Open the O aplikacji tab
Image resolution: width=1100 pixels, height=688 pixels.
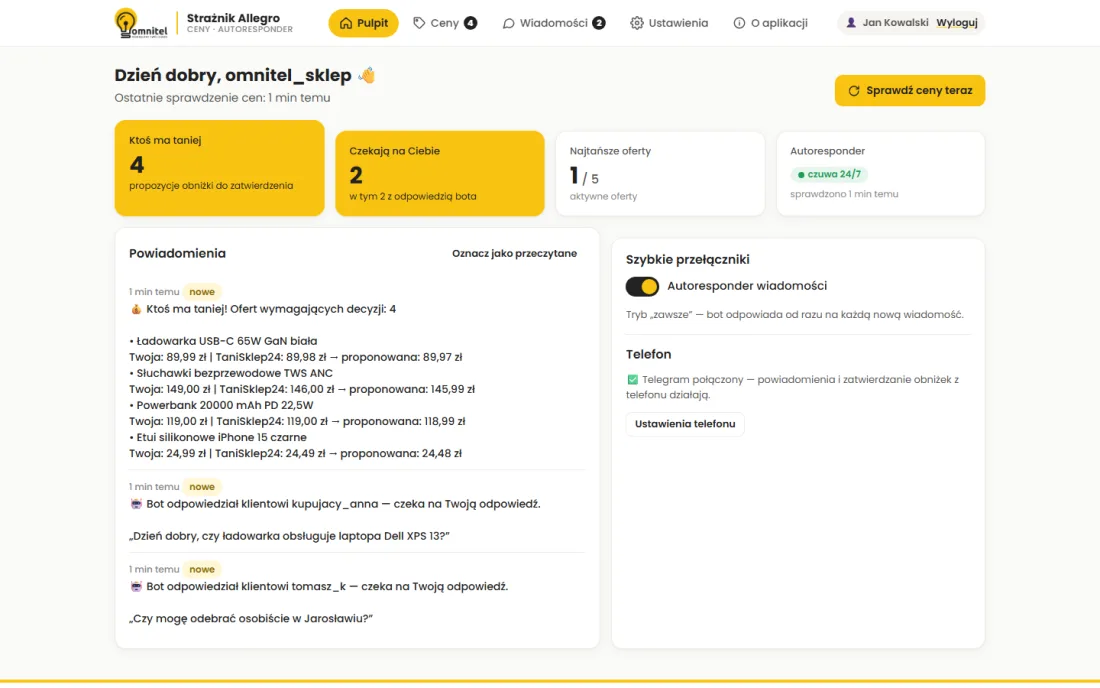[x=770, y=23]
